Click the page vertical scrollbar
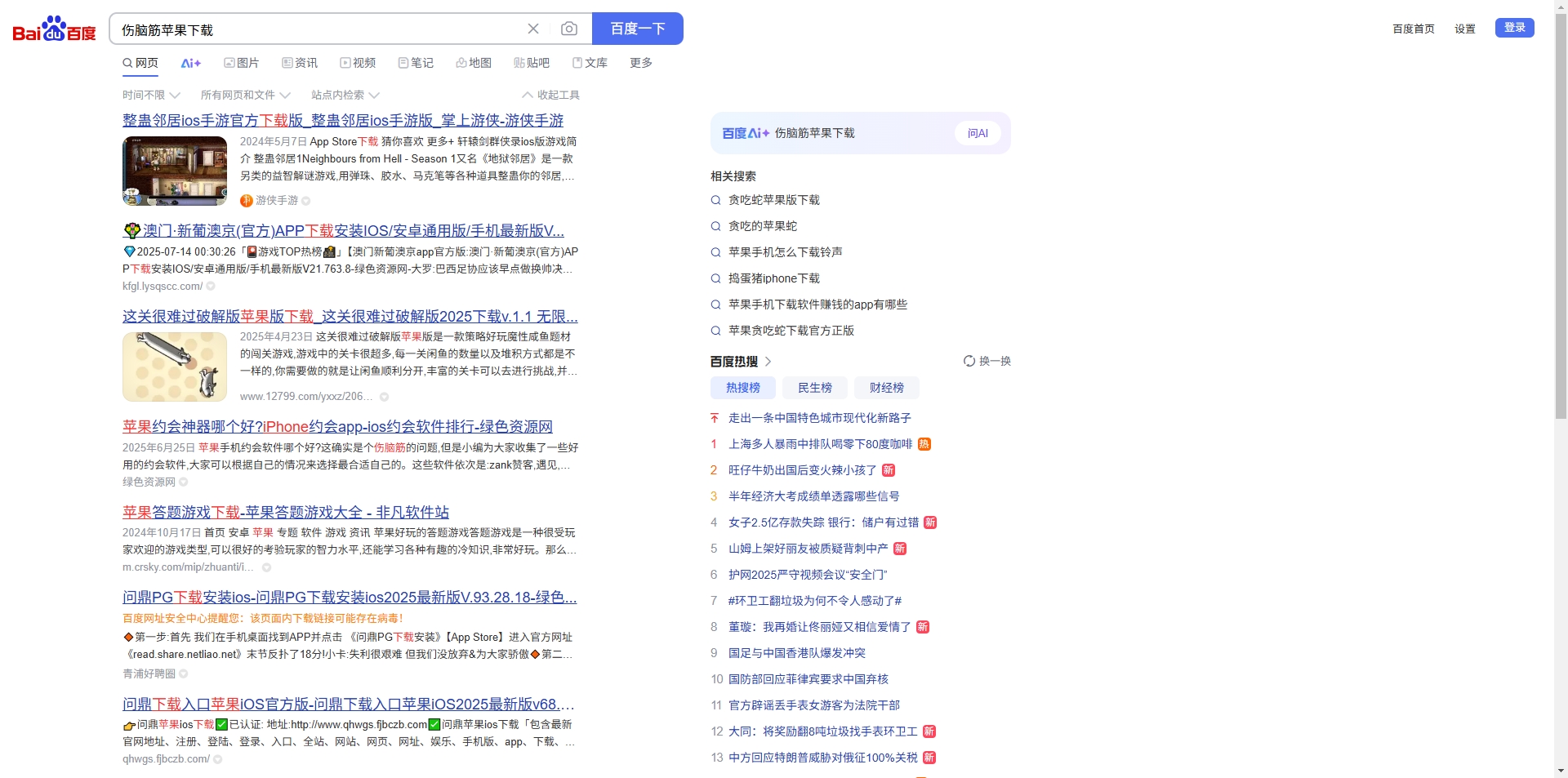The width and height of the screenshot is (1568, 778). click(1561, 216)
